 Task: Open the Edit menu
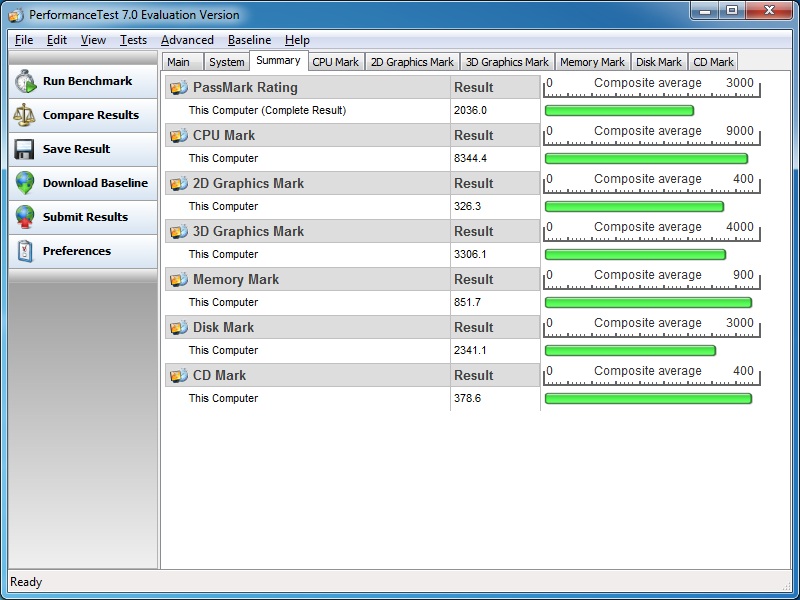[x=57, y=40]
